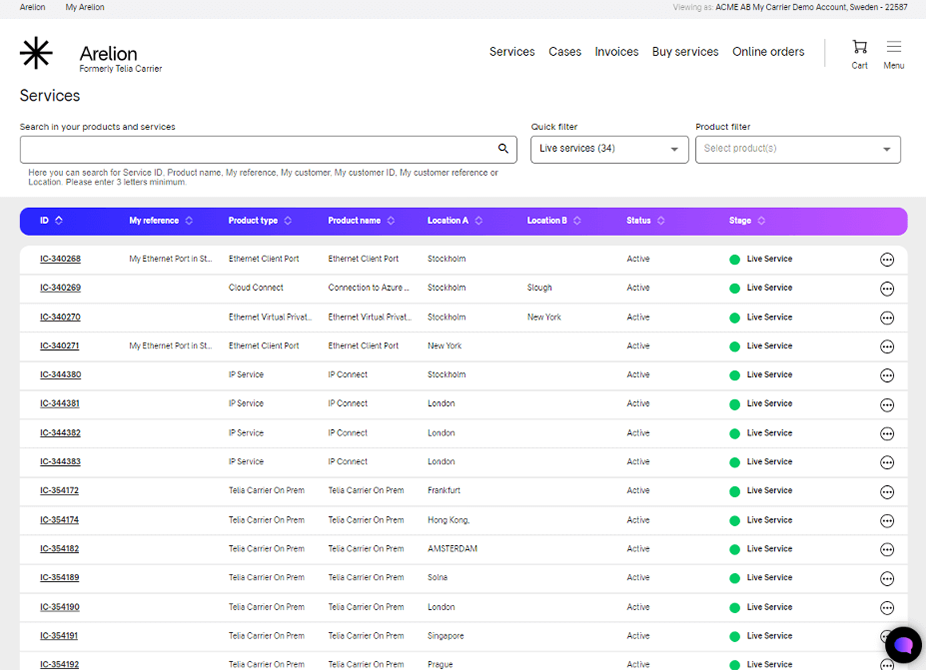Open service IC-344380 link
The height and width of the screenshot is (670, 926).
tap(60, 375)
